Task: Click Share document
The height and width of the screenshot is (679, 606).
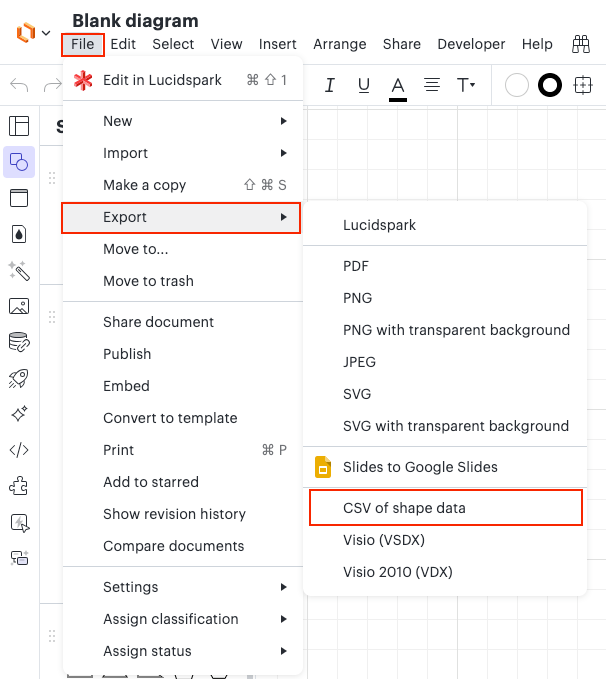Action: [182, 323]
